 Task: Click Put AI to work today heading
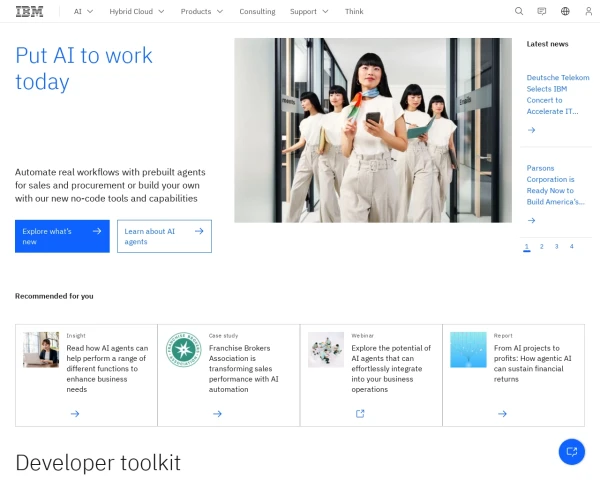[84, 69]
